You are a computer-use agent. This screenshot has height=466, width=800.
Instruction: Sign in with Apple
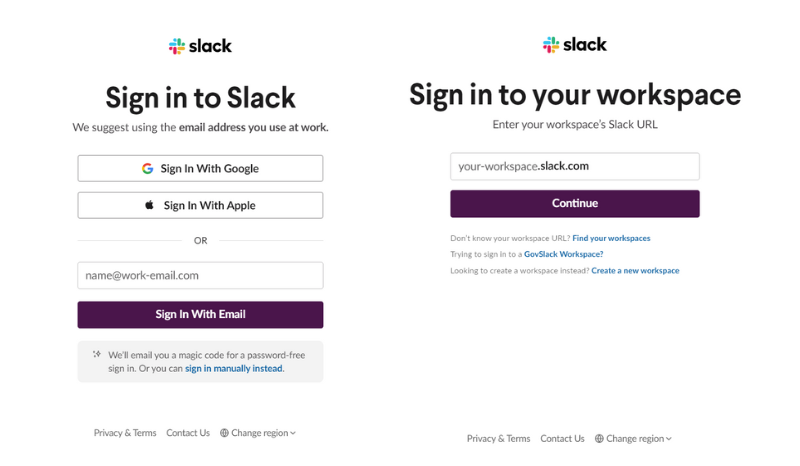[x=200, y=205]
